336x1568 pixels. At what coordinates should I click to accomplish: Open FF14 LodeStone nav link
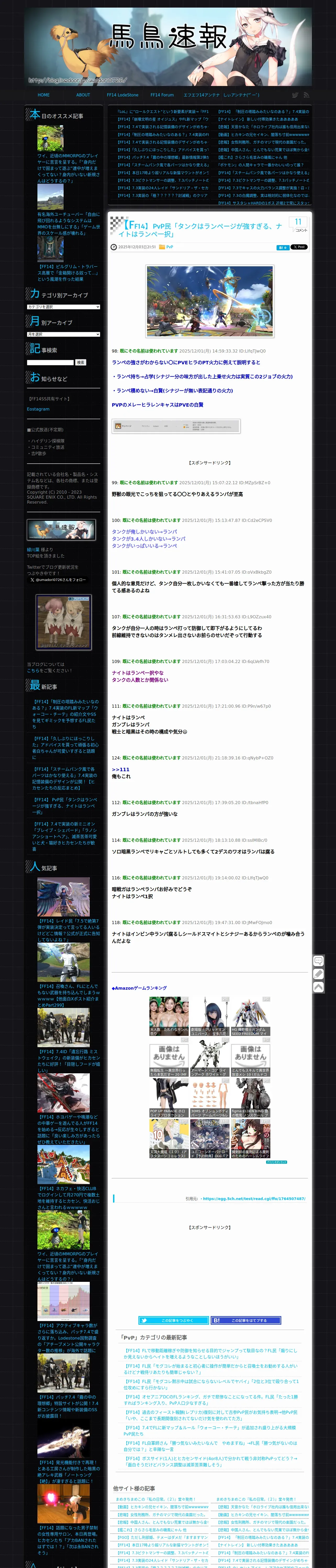point(122,95)
